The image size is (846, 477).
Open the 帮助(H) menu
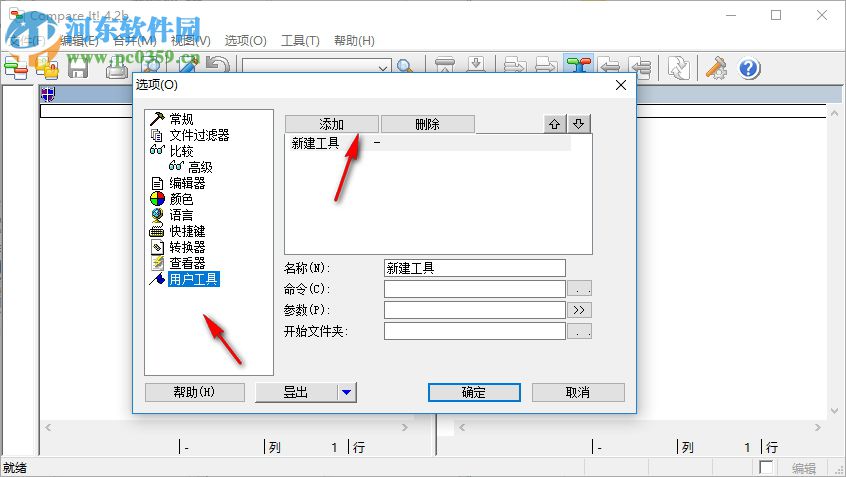point(354,40)
